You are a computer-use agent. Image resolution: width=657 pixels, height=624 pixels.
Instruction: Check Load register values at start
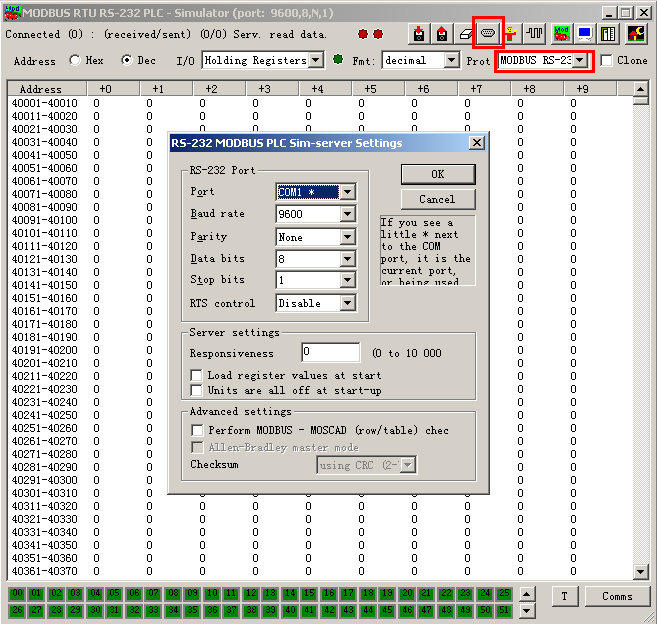(x=196, y=375)
